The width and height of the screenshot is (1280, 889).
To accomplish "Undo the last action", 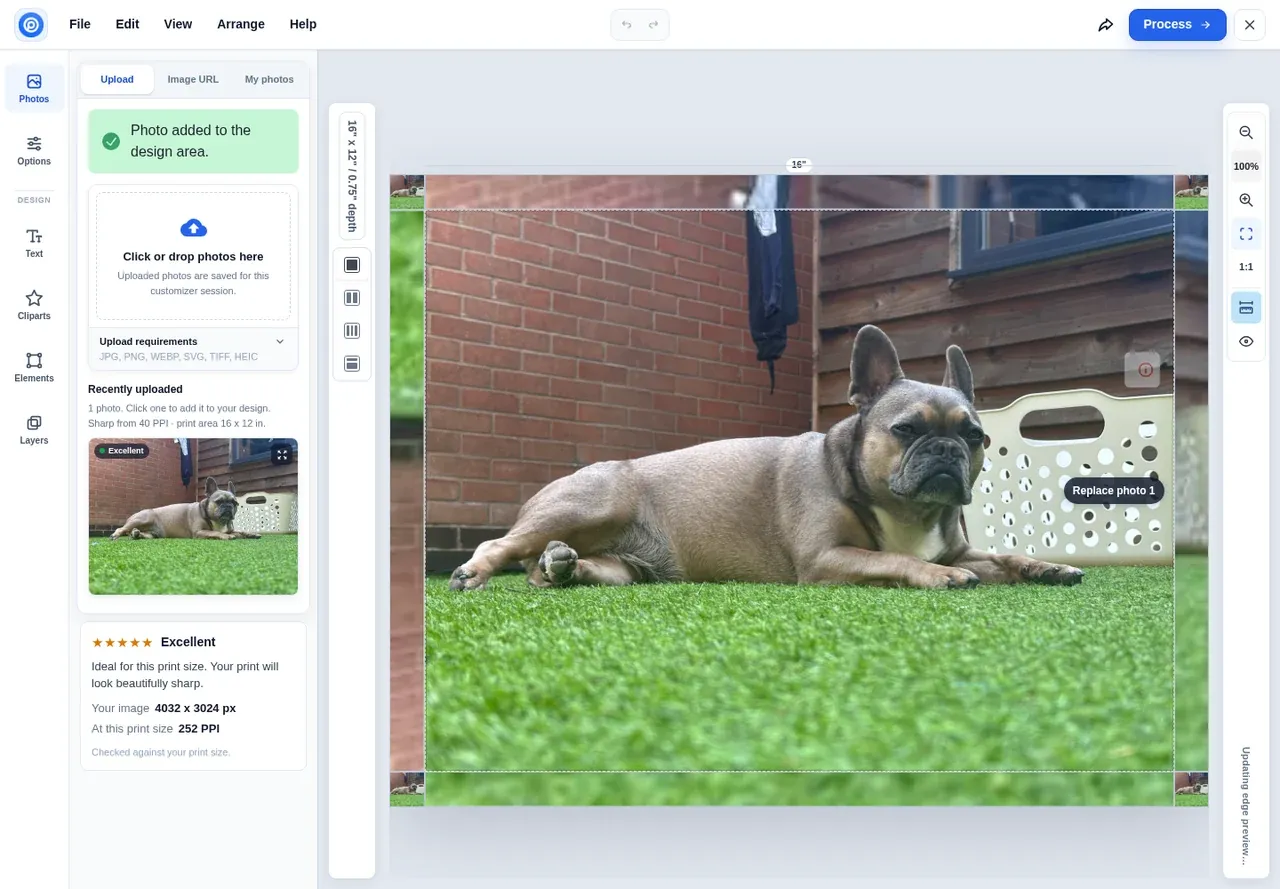I will (627, 25).
